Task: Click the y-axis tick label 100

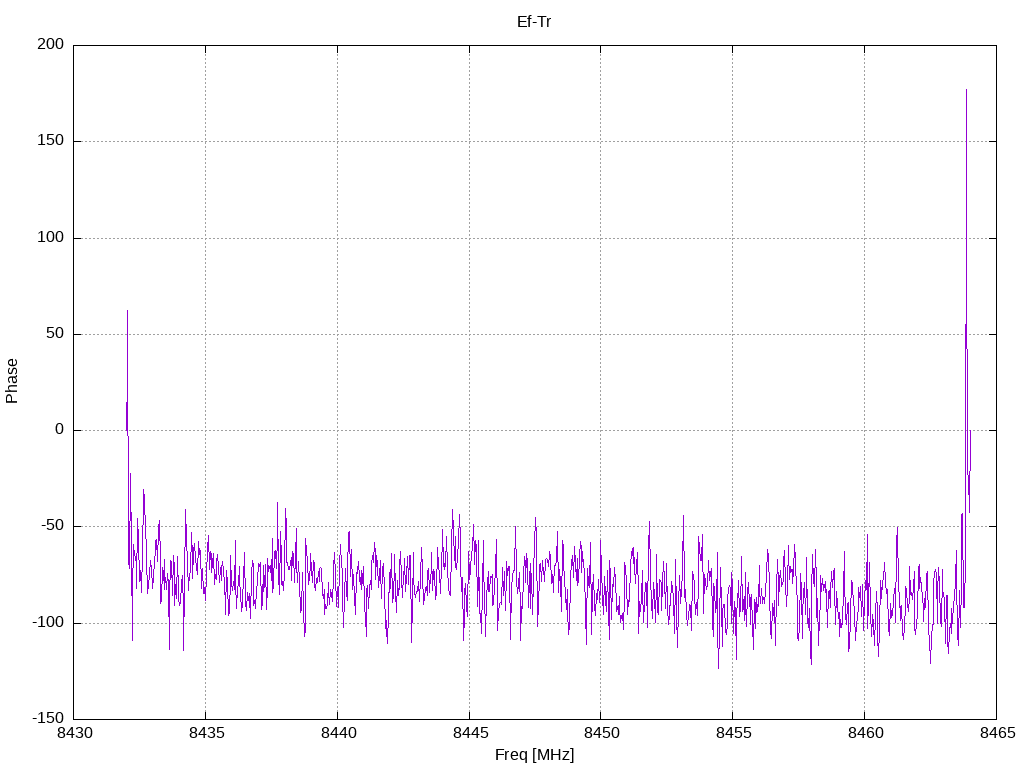Action: click(x=51, y=237)
